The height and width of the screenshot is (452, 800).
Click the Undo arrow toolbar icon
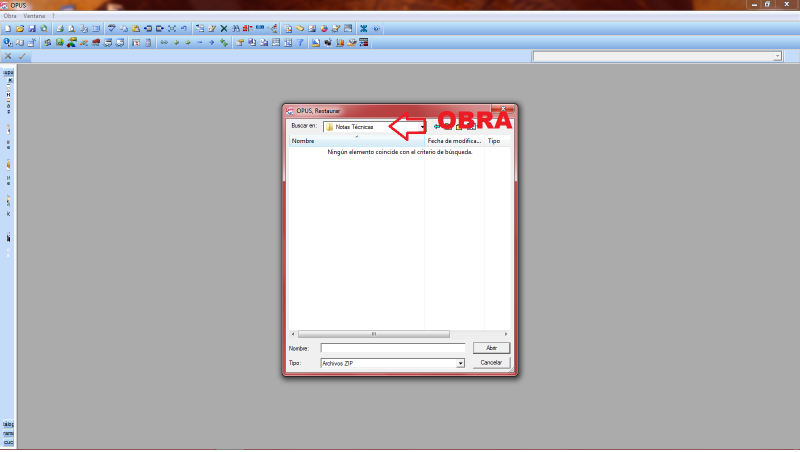point(184,29)
